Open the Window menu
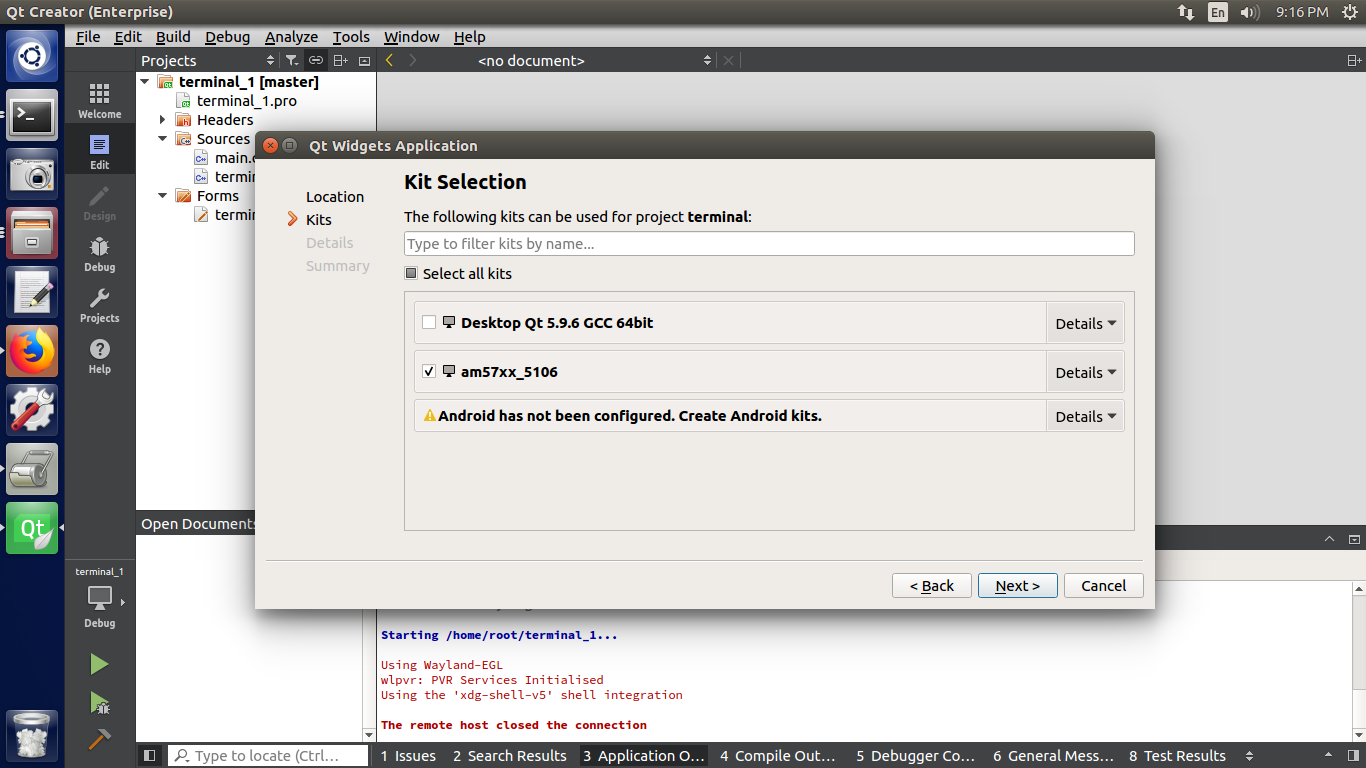 [x=411, y=37]
